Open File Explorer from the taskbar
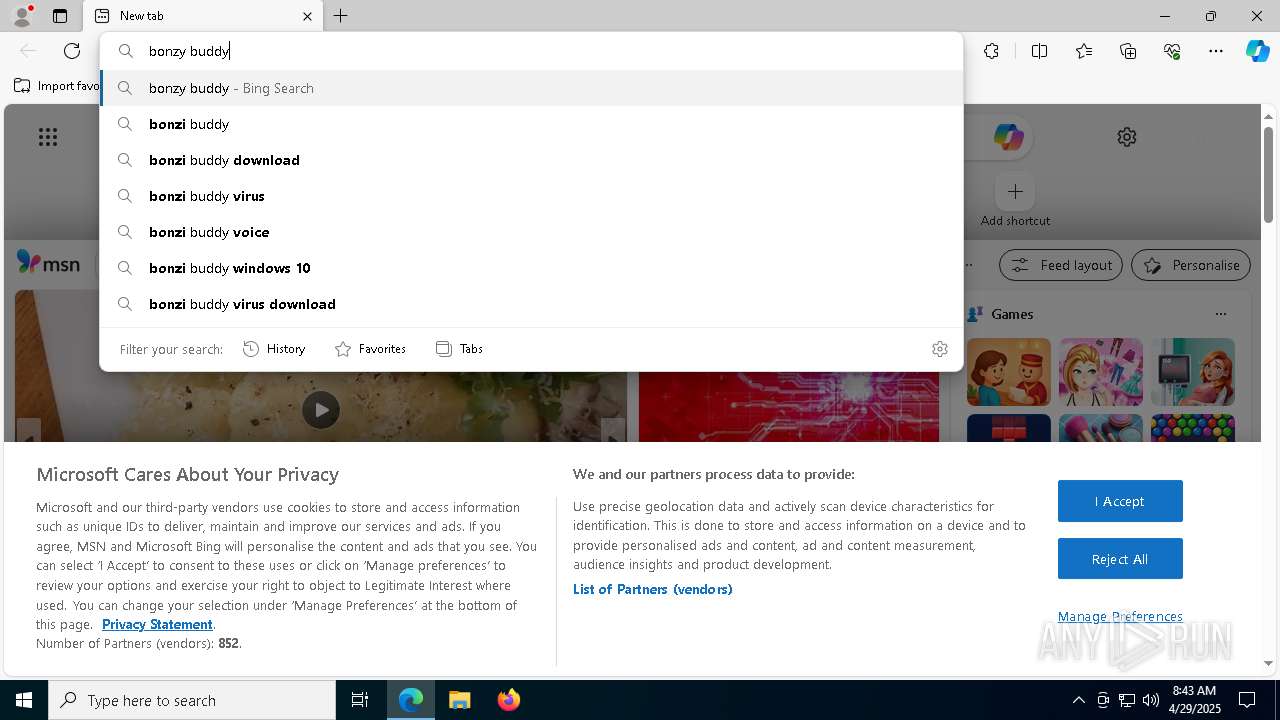Image resolution: width=1280 pixels, height=720 pixels. pyautogui.click(x=459, y=700)
